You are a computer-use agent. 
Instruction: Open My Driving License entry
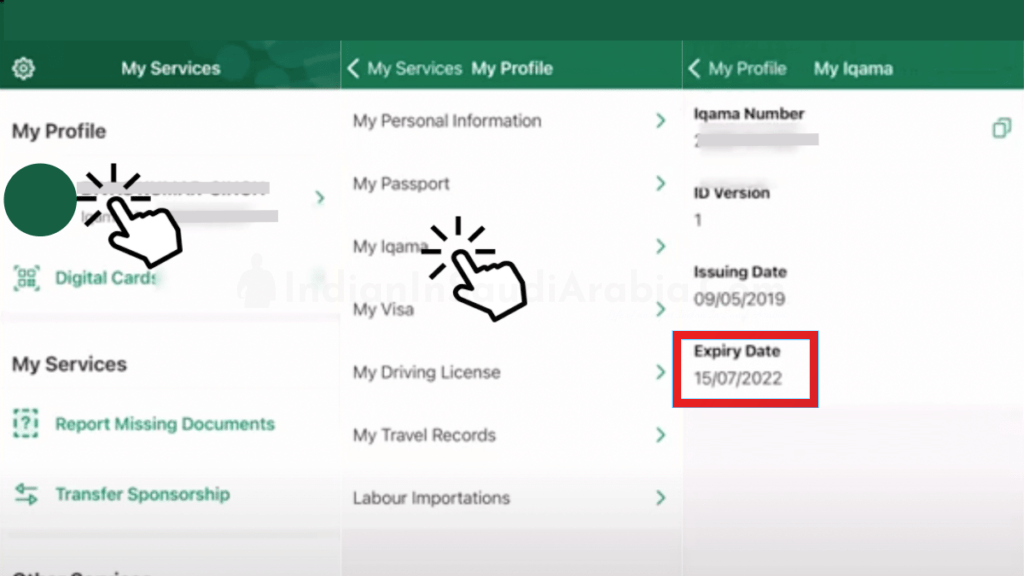(426, 373)
